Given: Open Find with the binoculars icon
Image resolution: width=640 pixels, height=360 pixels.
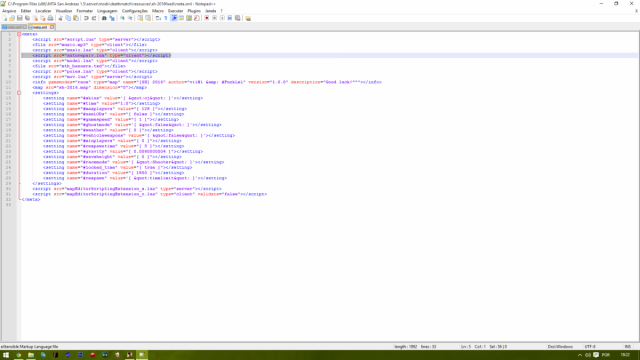Looking at the screenshot, I should [x=104, y=18].
